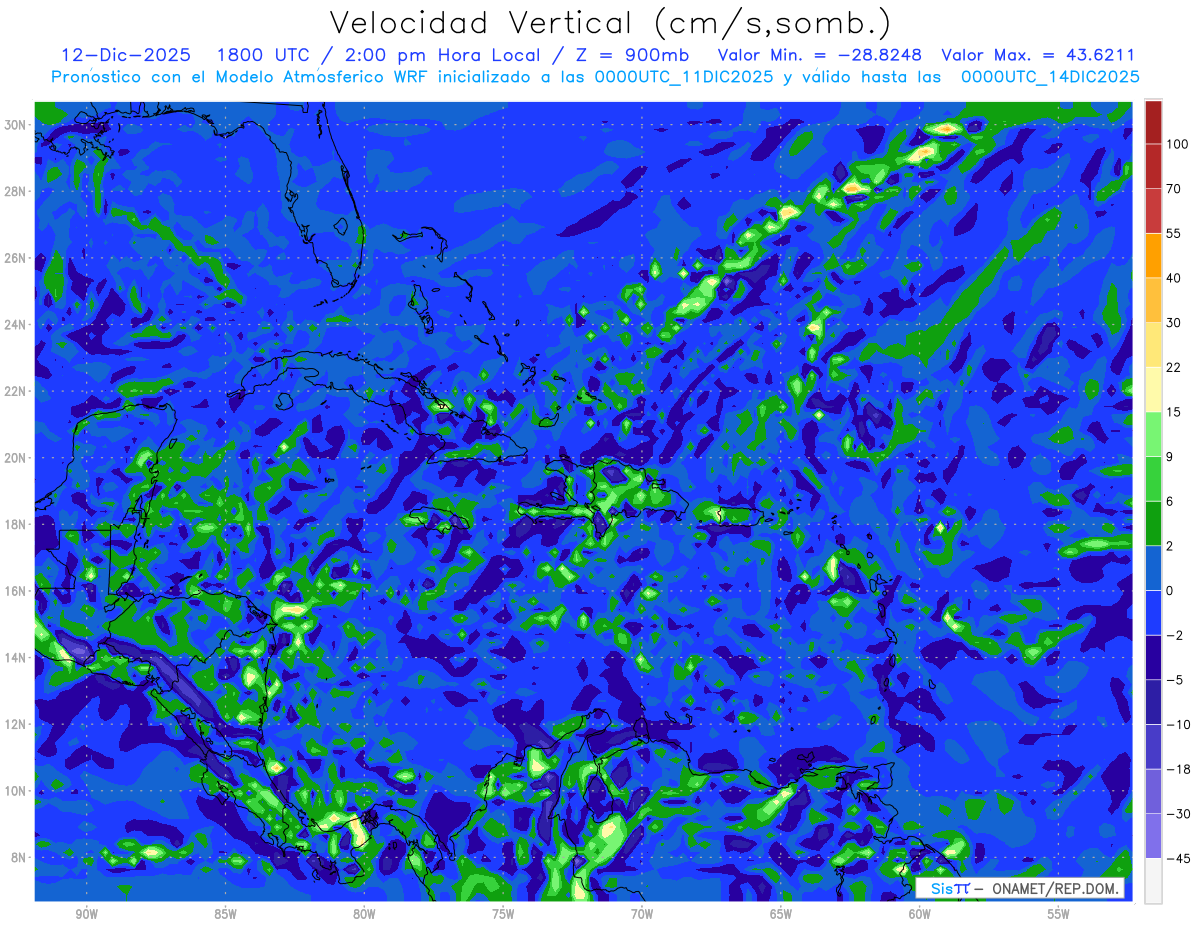Viewport: 1200px width, 927px height.
Task: Click the colorbar label '9'
Action: tap(1170, 456)
